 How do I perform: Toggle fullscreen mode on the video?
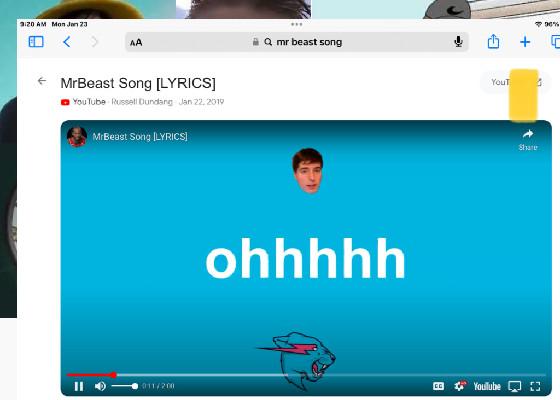pyautogui.click(x=535, y=386)
